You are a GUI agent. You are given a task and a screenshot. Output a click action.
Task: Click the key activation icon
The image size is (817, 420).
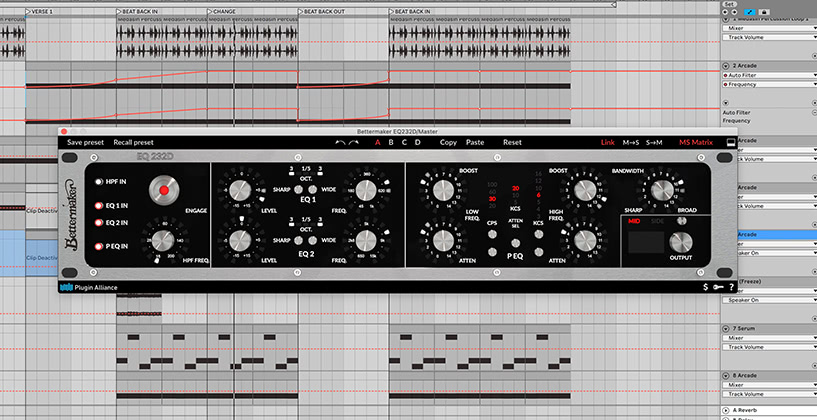click(x=718, y=287)
